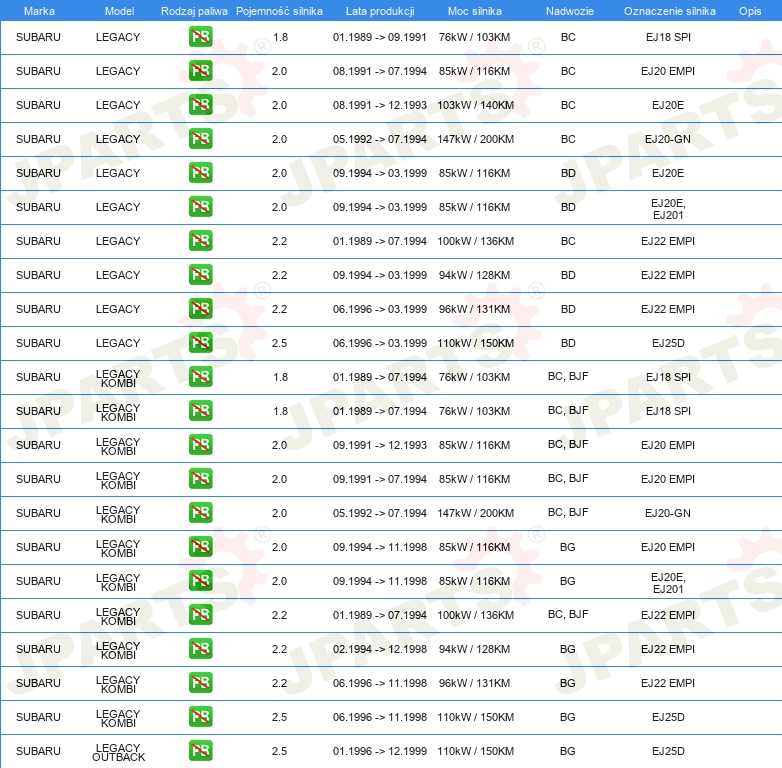This screenshot has height=768, width=782.
Task: Click fuel icon in Kombi BG 96kW / 131KM row
Action: tap(200, 683)
